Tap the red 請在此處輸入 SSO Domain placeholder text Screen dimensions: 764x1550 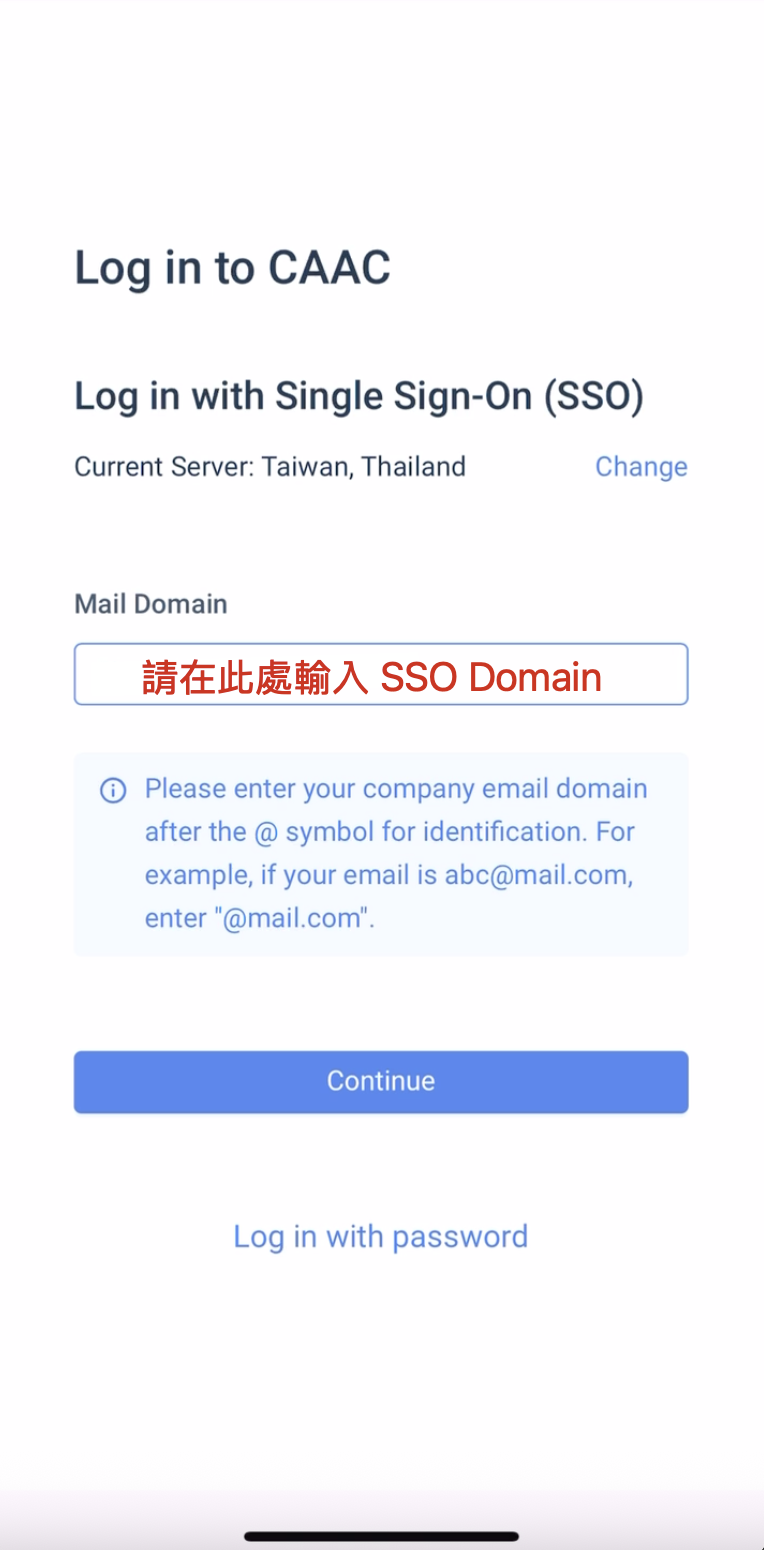(372, 677)
